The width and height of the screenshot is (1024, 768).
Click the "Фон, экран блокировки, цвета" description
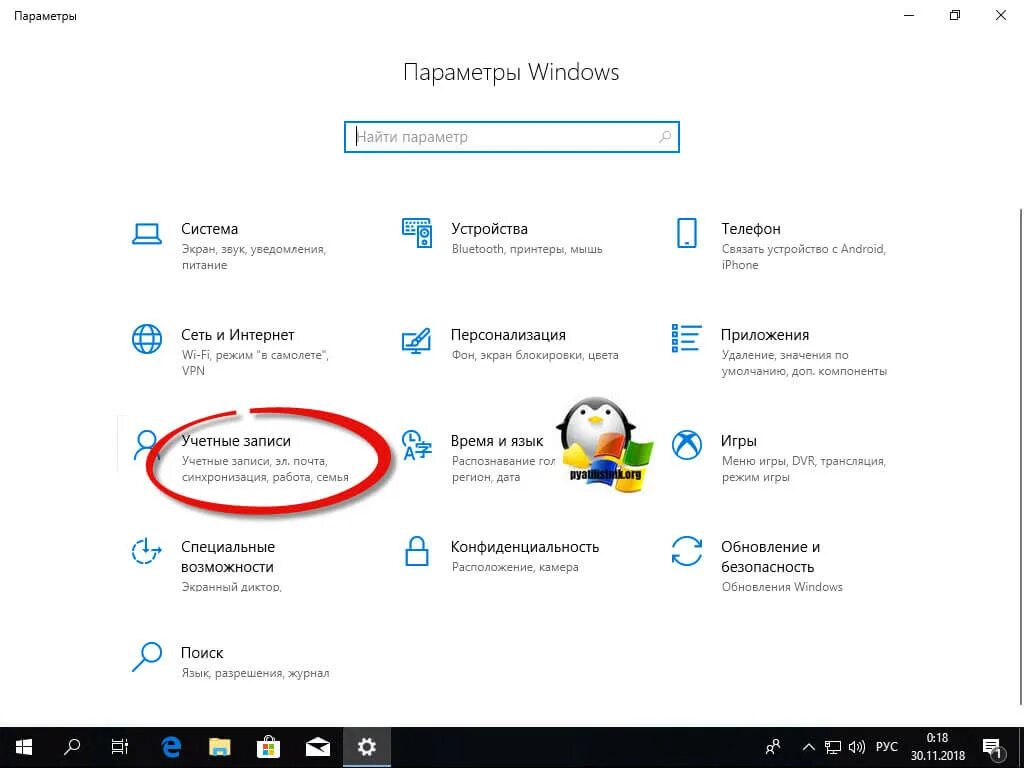(x=535, y=355)
